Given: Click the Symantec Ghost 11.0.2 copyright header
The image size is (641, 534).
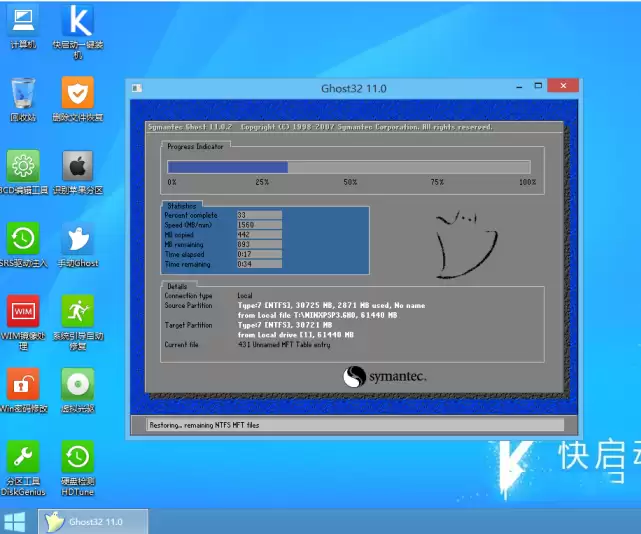Looking at the screenshot, I should pyautogui.click(x=320, y=127).
